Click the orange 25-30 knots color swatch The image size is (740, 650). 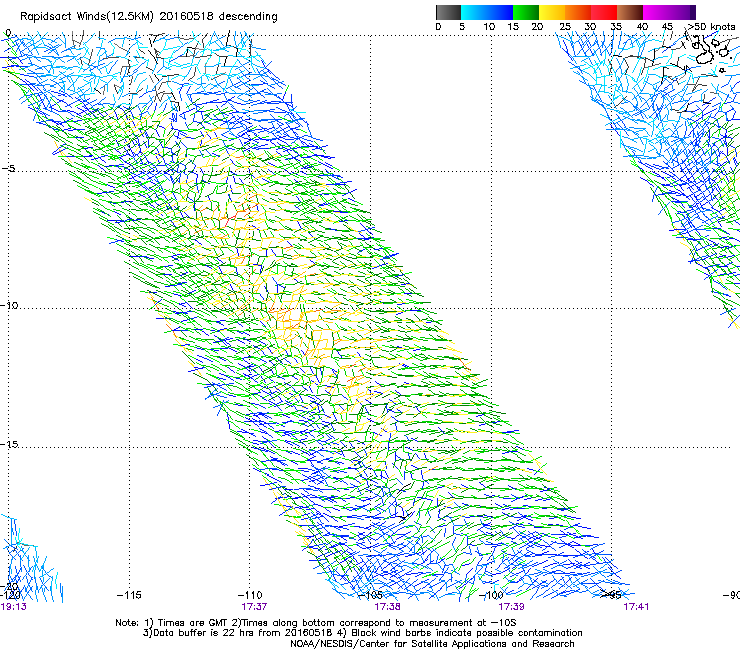tap(578, 12)
